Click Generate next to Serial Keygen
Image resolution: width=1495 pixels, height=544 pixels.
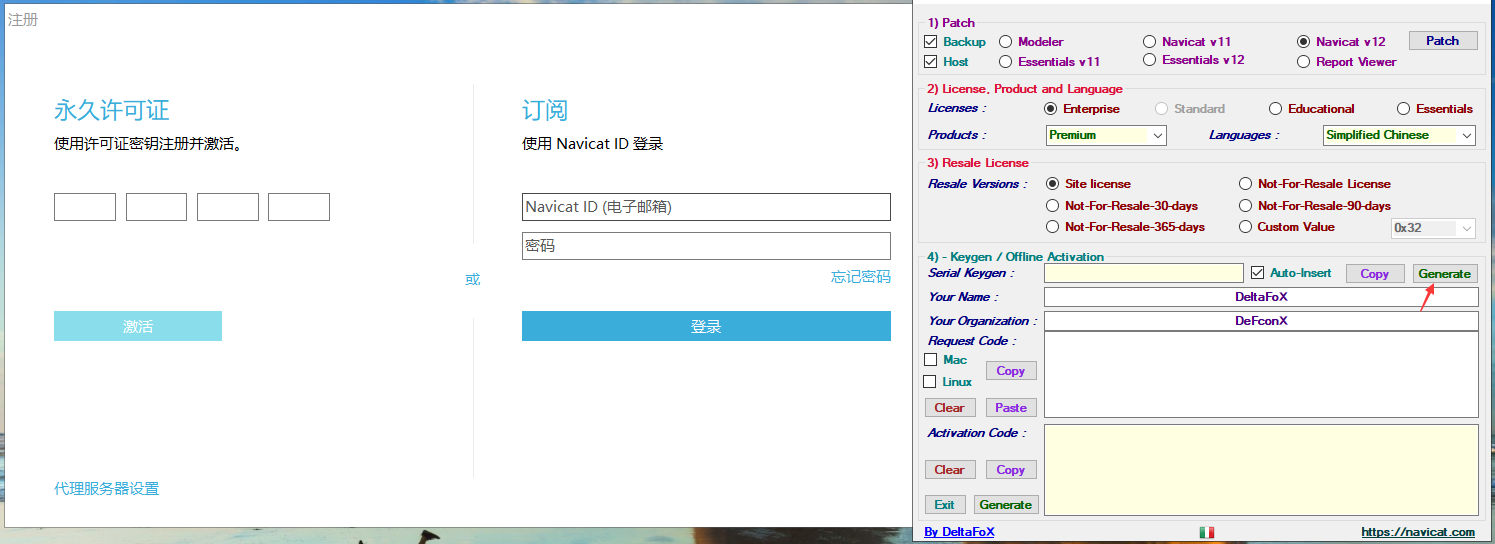[x=1444, y=274]
